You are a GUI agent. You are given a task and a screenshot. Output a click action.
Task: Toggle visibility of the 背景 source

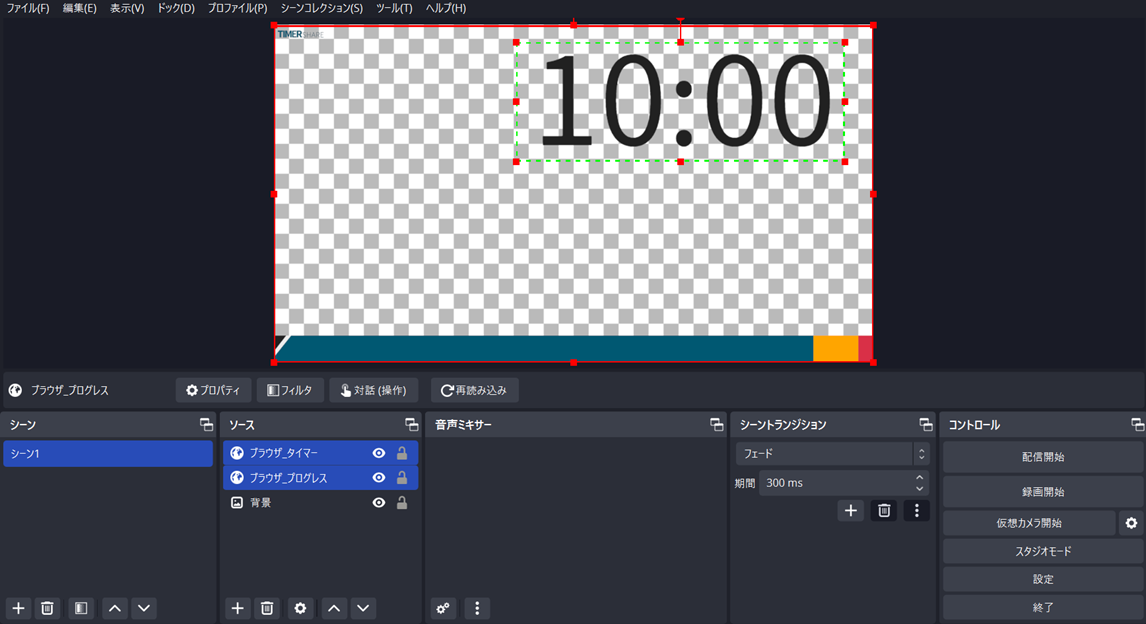pyautogui.click(x=379, y=503)
